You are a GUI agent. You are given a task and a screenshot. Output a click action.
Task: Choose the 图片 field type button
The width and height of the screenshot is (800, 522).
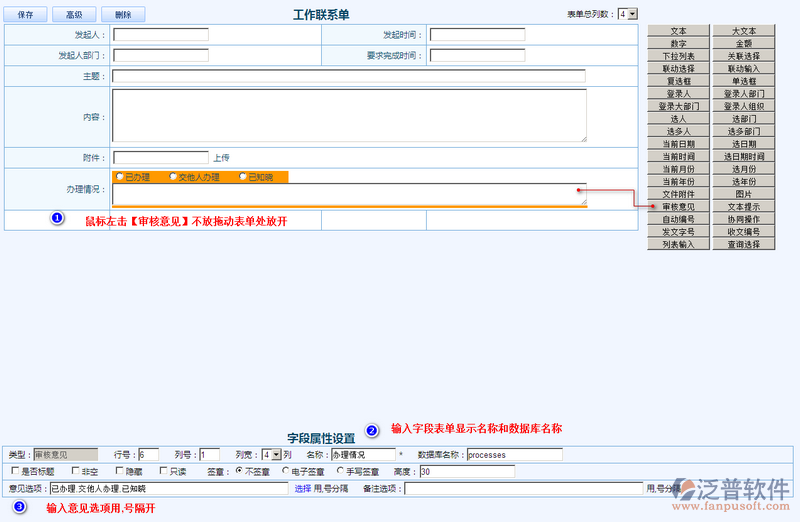coord(743,194)
